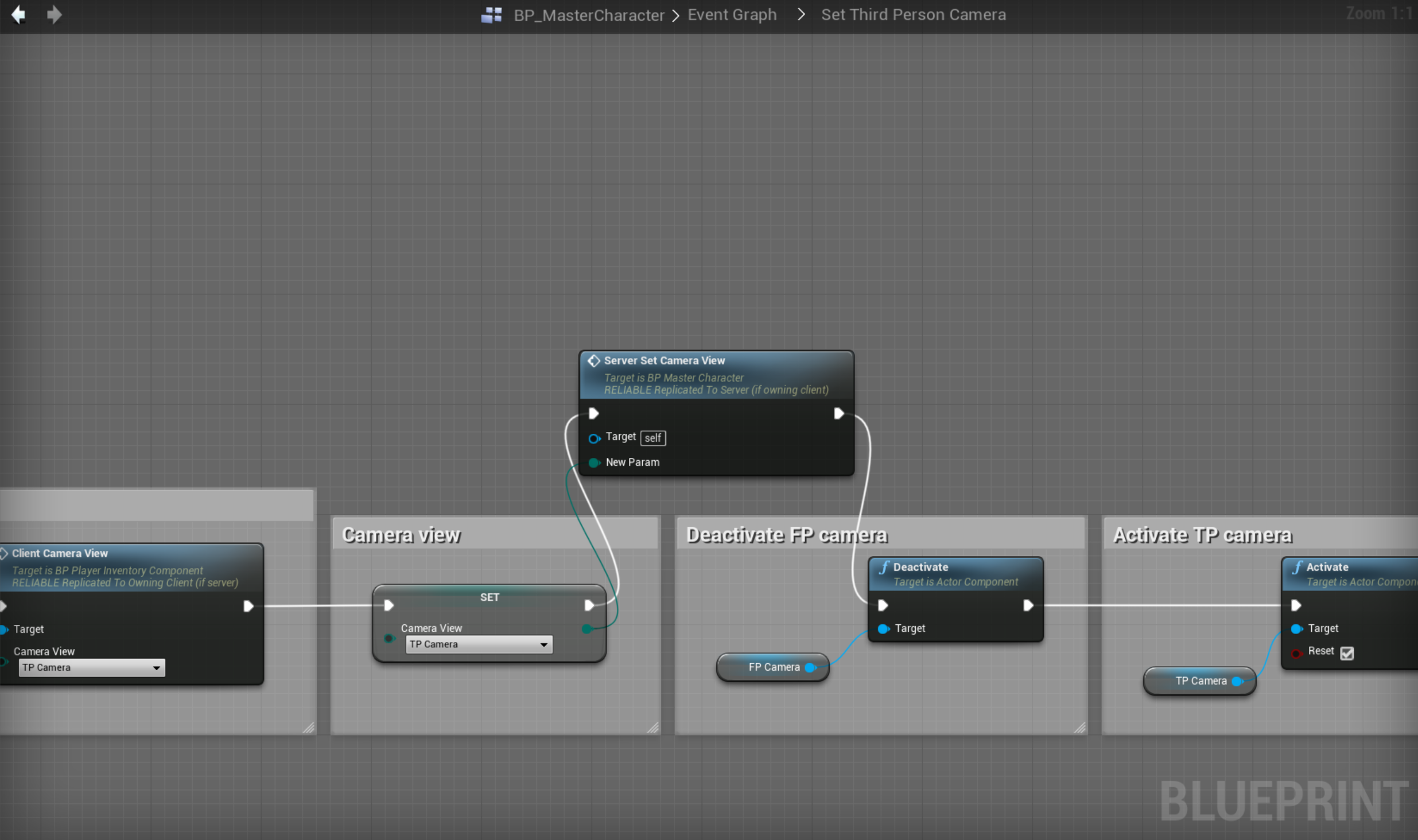Click resize handle of Camera view comment
The width and height of the screenshot is (1418, 840).
[x=653, y=728]
